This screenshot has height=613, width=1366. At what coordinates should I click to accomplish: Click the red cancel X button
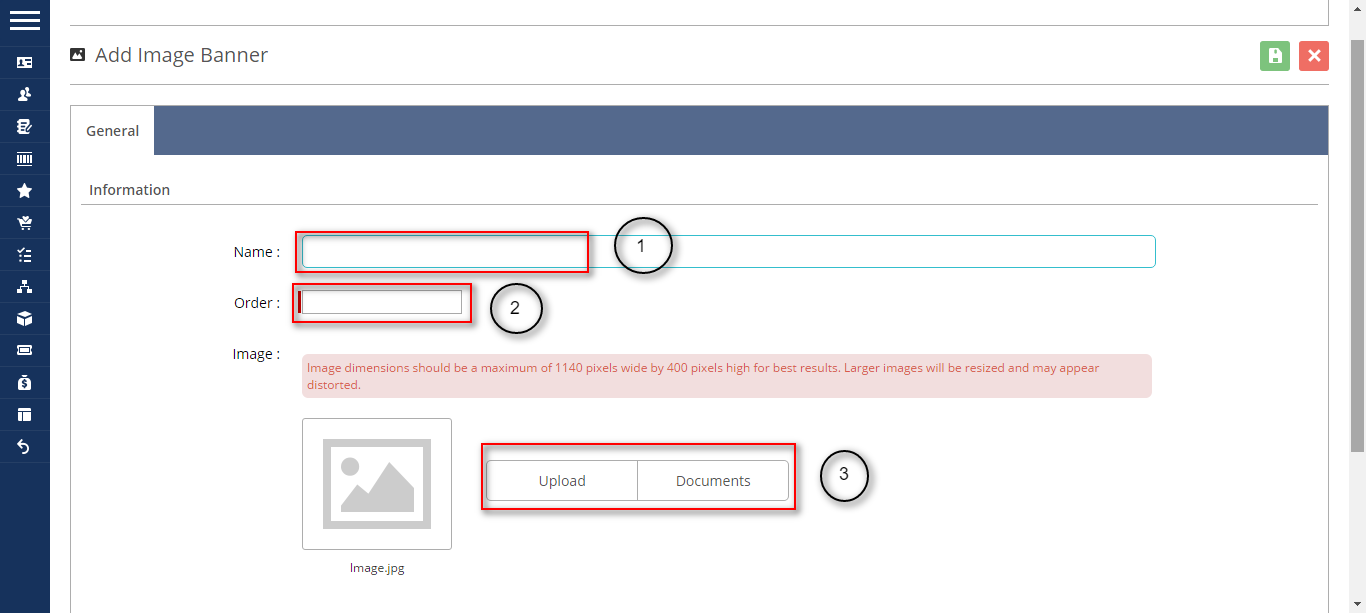(1314, 56)
